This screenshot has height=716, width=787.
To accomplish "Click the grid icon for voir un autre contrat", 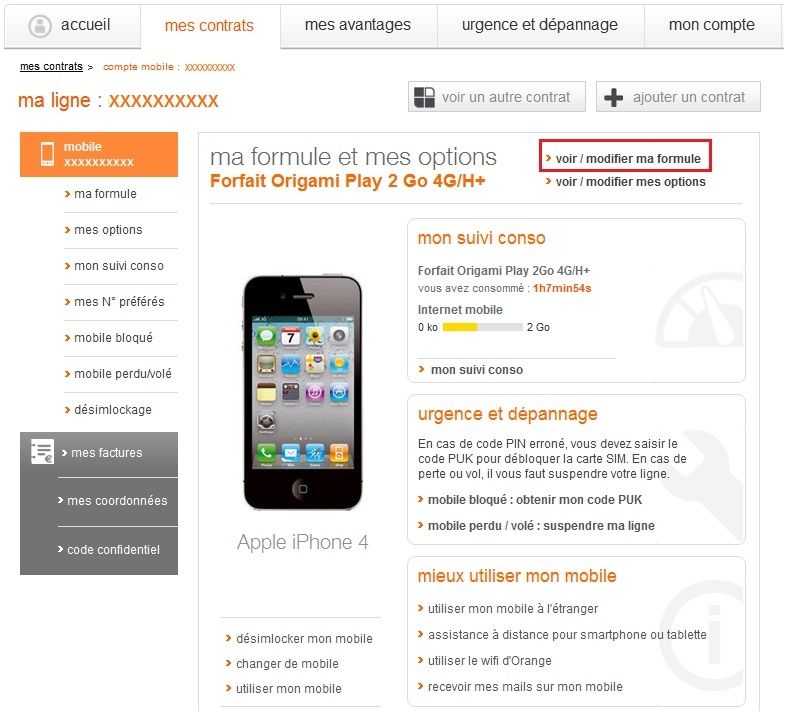I will click(x=424, y=97).
